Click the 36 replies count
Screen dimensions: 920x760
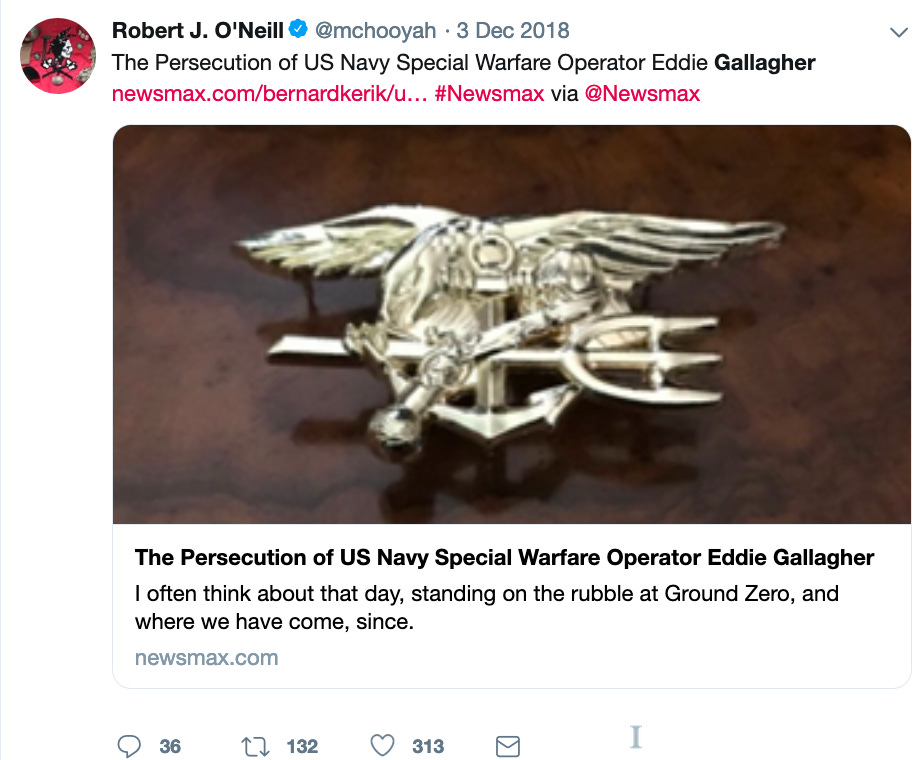pyautogui.click(x=170, y=747)
